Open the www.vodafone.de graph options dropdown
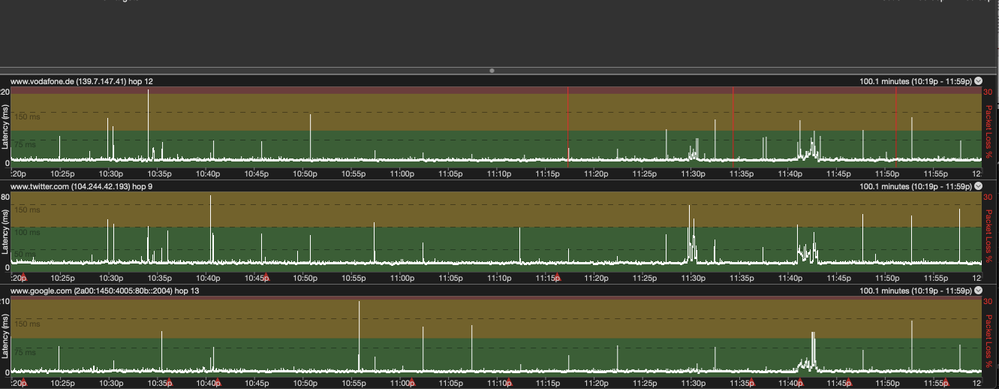Viewport: 999px width, 389px height. [979, 81]
